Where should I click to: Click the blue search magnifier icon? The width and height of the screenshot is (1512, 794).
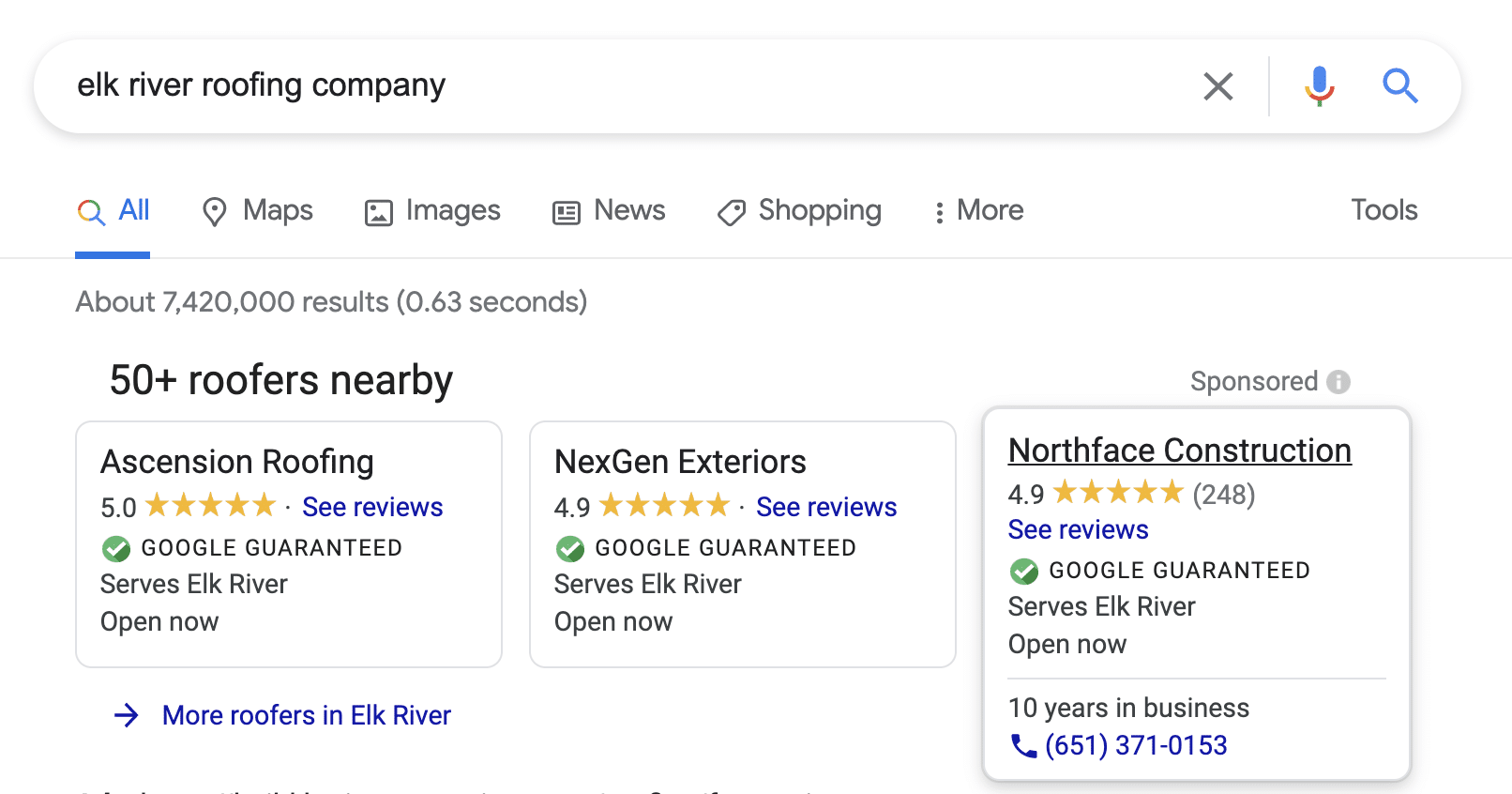1399,86
